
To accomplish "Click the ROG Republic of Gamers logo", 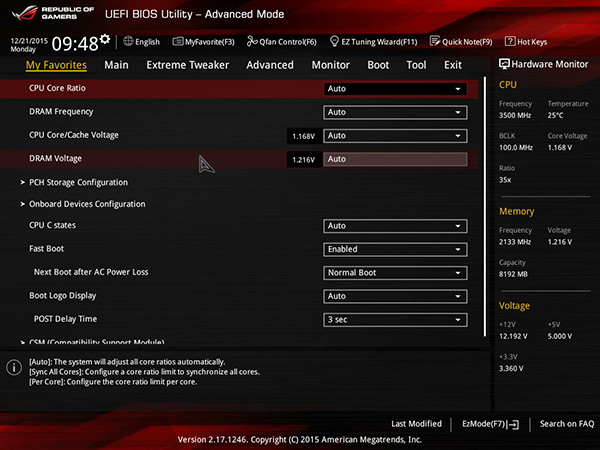I will click(53, 13).
